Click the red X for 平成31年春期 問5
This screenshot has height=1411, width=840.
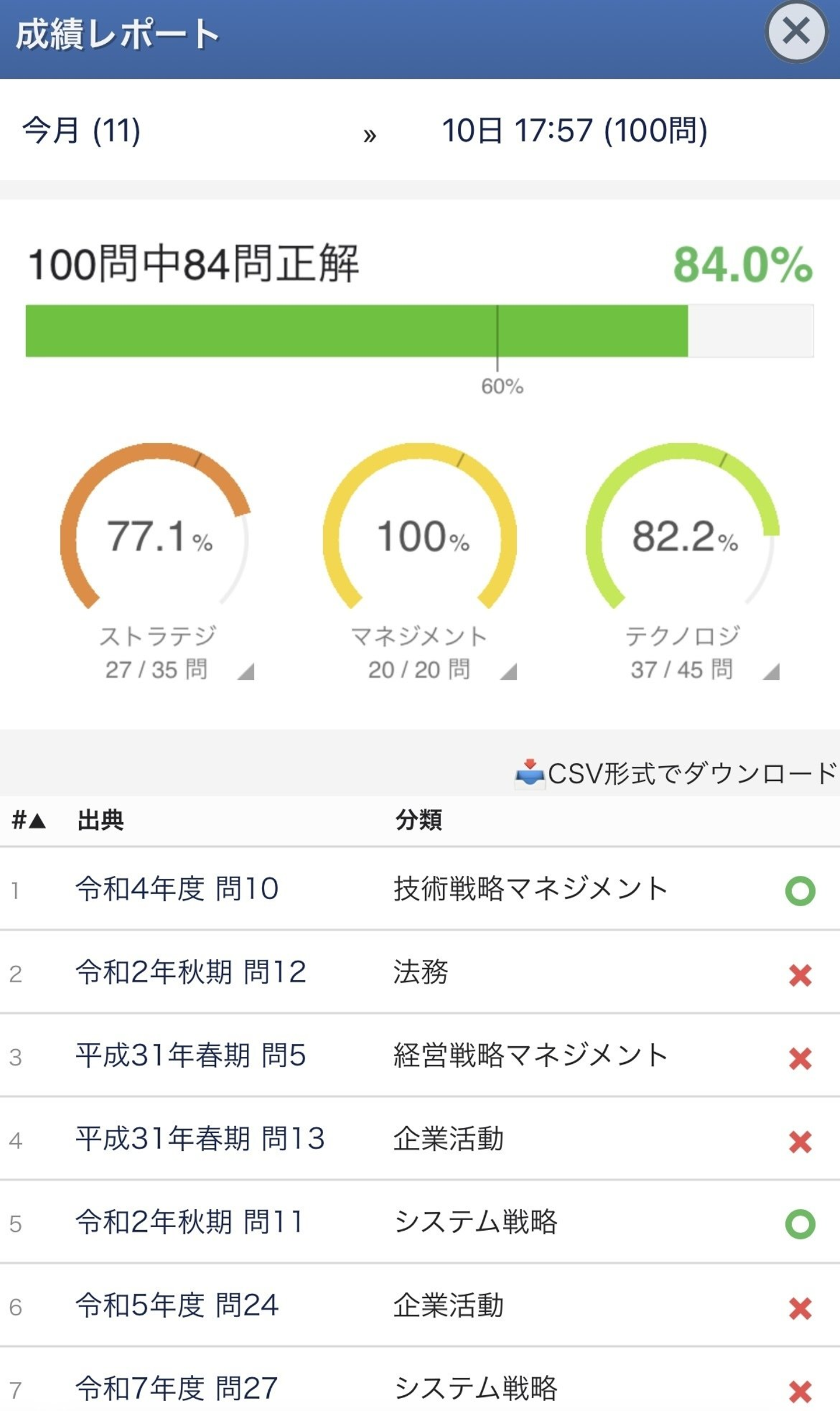(x=800, y=1059)
